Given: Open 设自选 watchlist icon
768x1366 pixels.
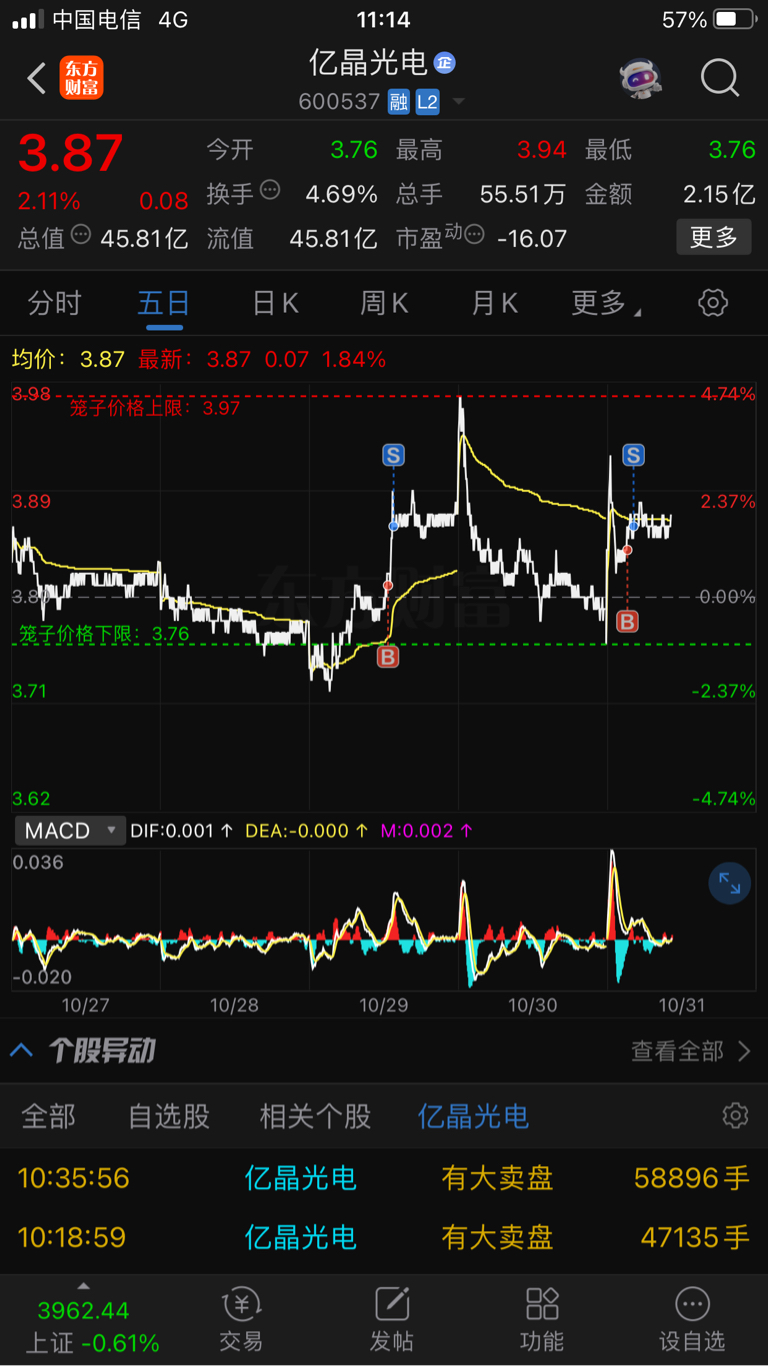Looking at the screenshot, I should click(x=692, y=1320).
